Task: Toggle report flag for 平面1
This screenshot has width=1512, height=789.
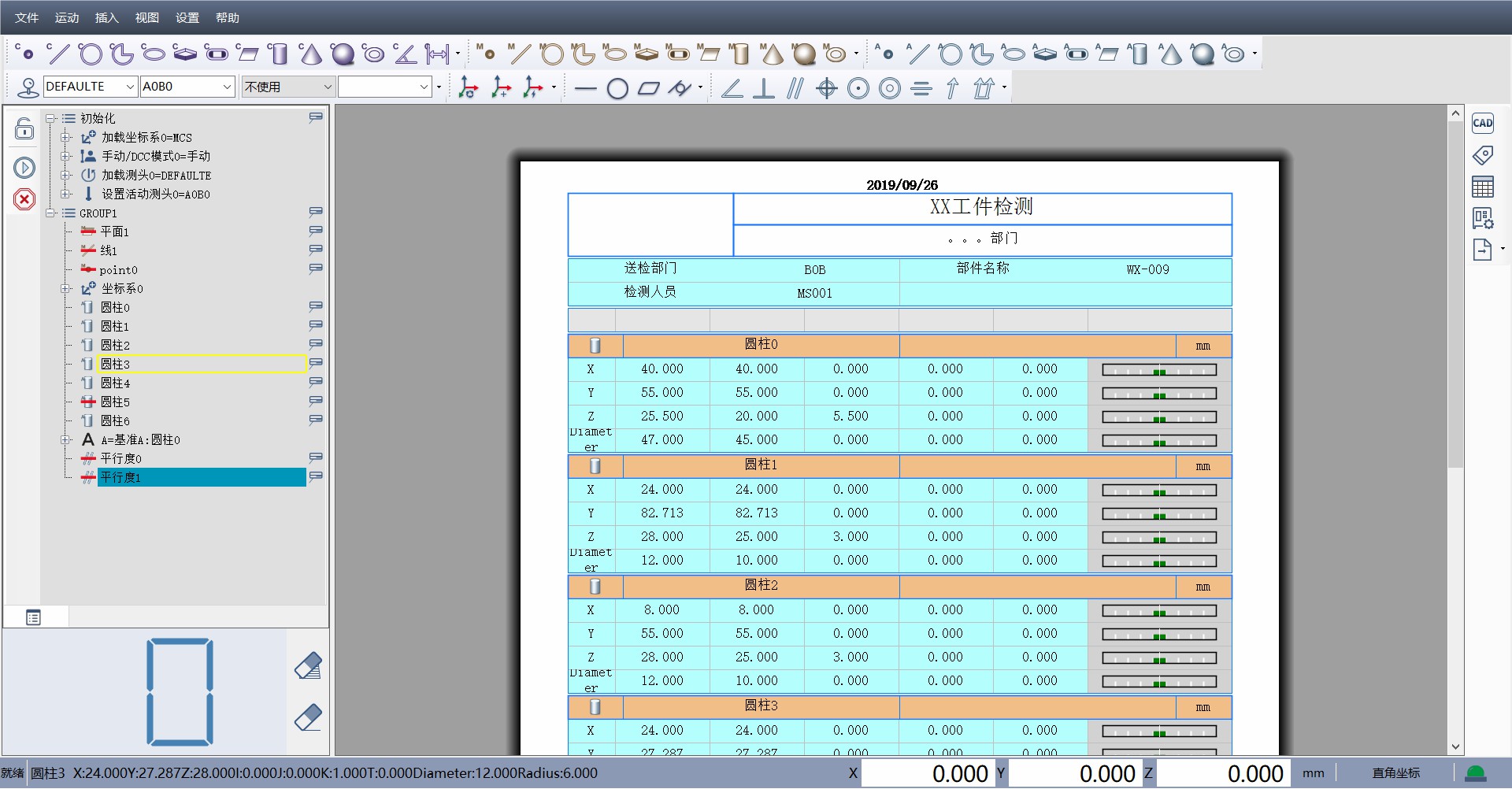Action: [x=316, y=231]
